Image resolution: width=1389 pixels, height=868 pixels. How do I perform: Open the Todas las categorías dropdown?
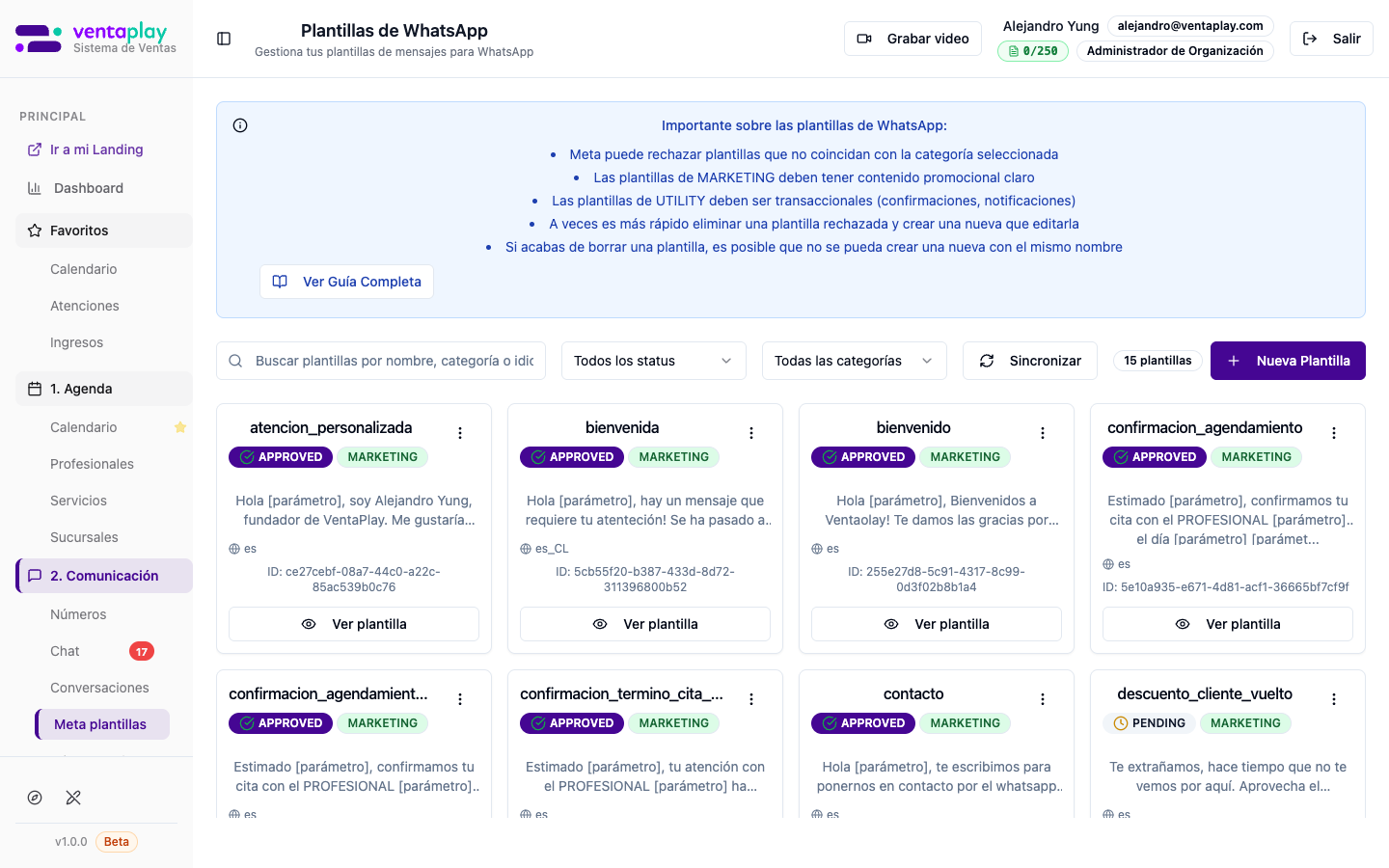coord(854,361)
